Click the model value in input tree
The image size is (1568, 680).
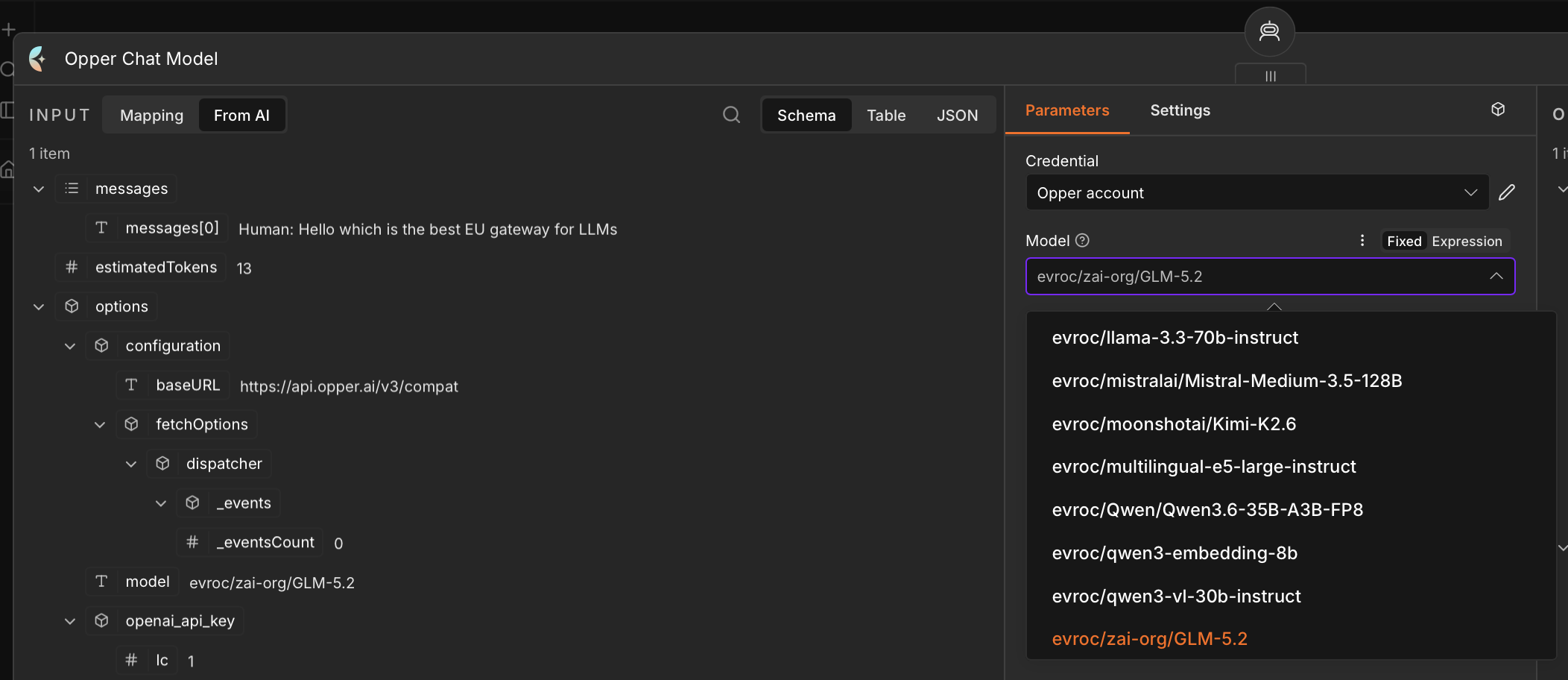(x=272, y=582)
